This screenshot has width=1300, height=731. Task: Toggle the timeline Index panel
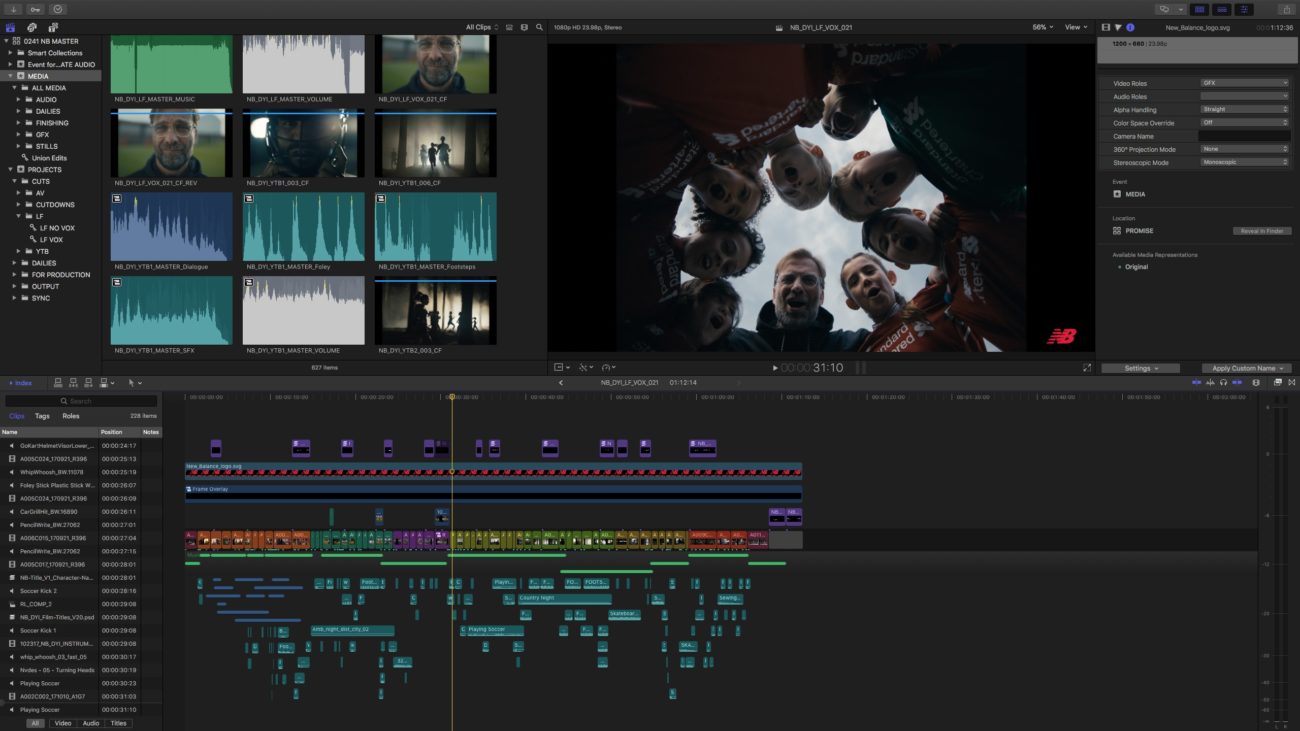pyautogui.click(x=21, y=382)
